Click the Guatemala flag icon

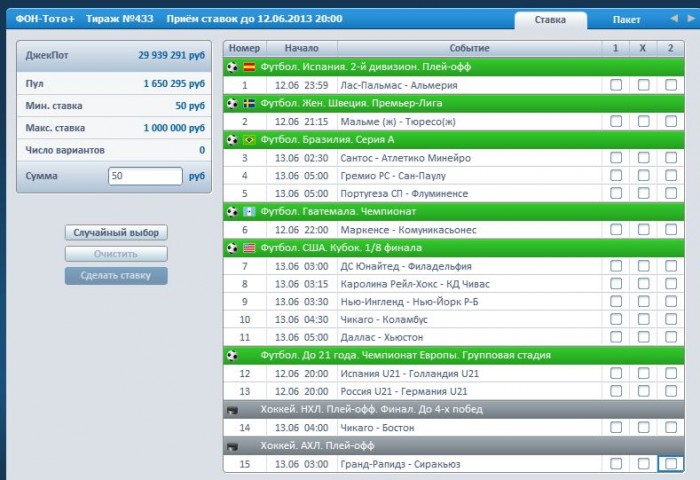pos(249,212)
